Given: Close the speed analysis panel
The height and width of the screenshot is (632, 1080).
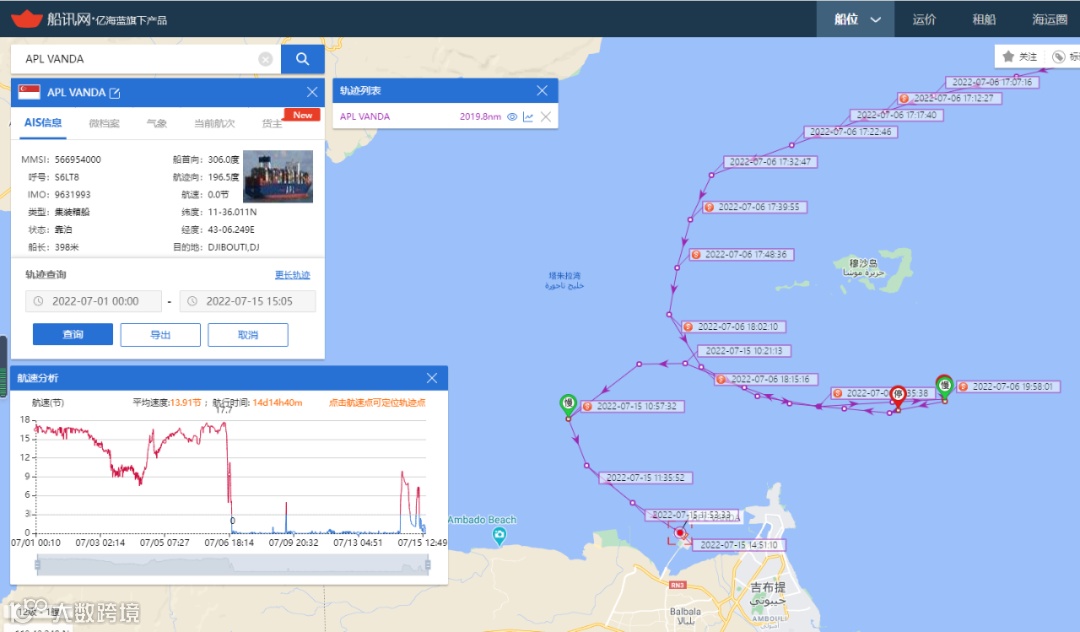Looking at the screenshot, I should click(x=432, y=378).
